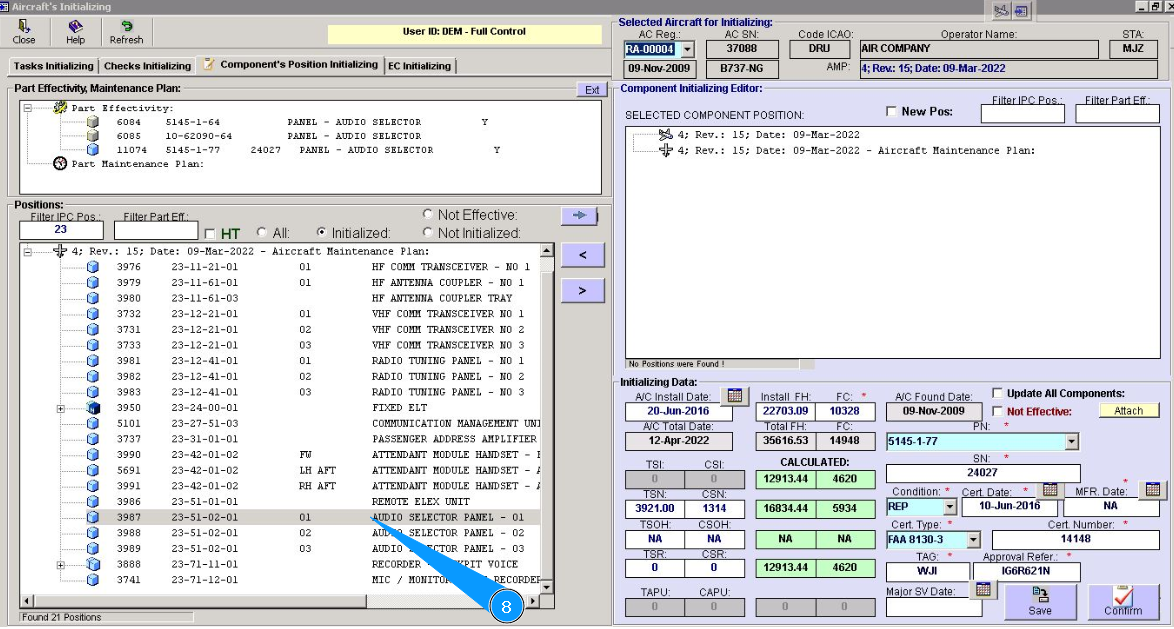The width and height of the screenshot is (1174, 629).
Task: Open calendar for A/C Install Date
Action: click(733, 396)
